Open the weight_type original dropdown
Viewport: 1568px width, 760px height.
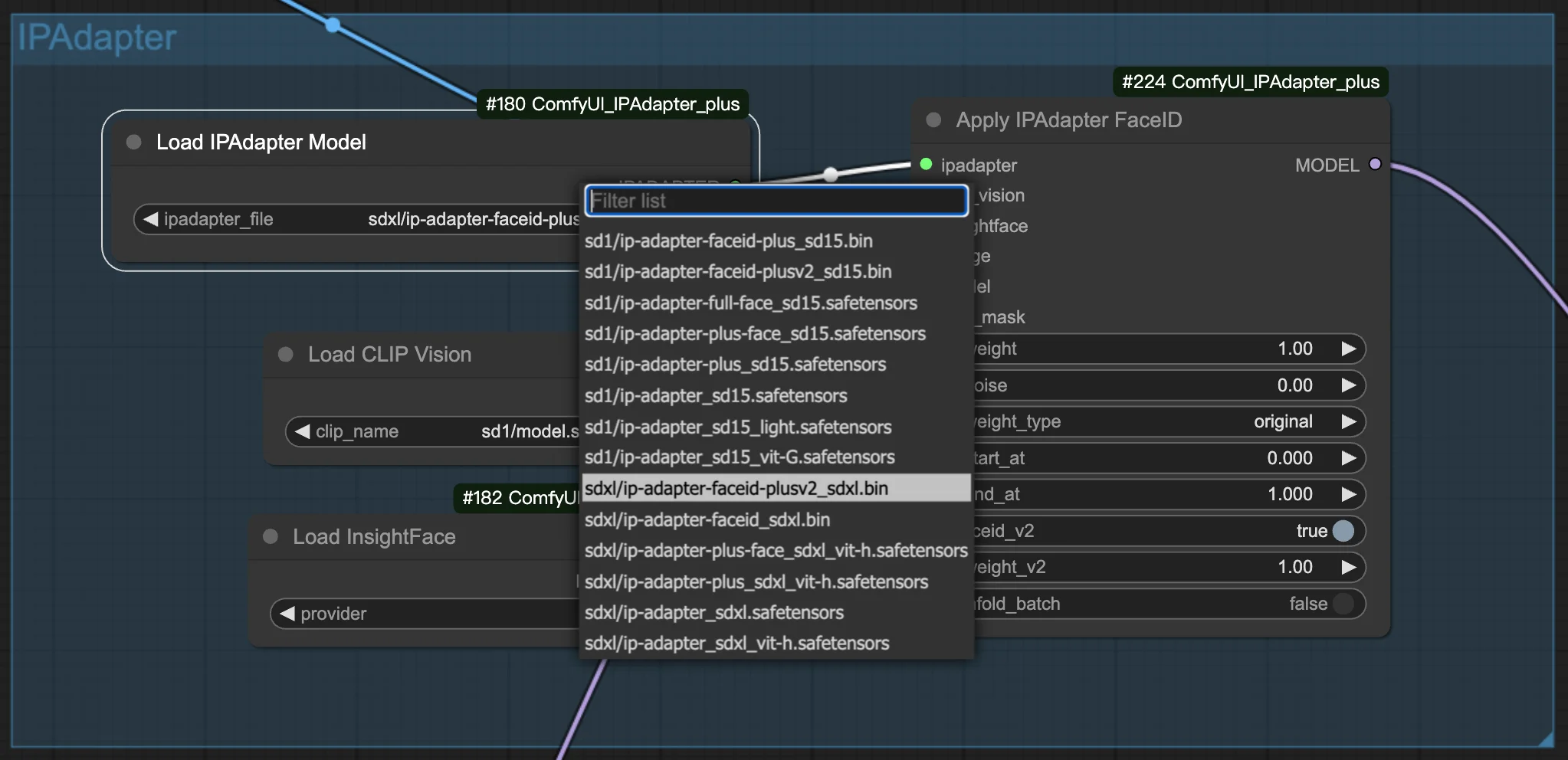(1283, 421)
